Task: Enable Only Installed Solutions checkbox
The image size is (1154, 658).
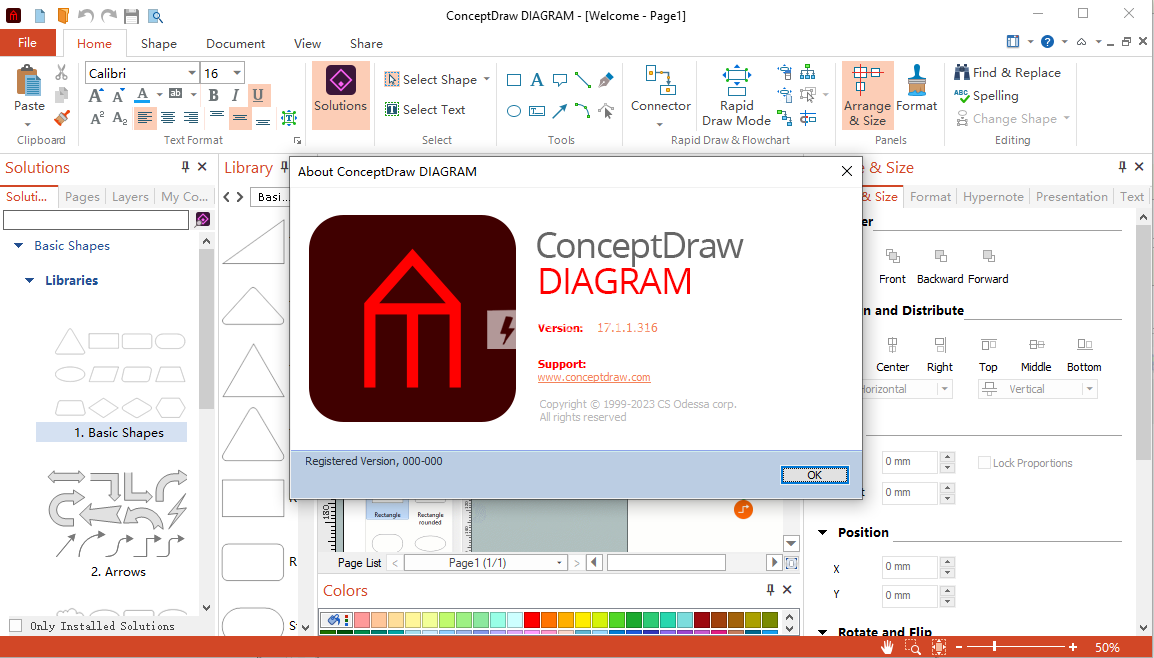Action: pyautogui.click(x=16, y=626)
